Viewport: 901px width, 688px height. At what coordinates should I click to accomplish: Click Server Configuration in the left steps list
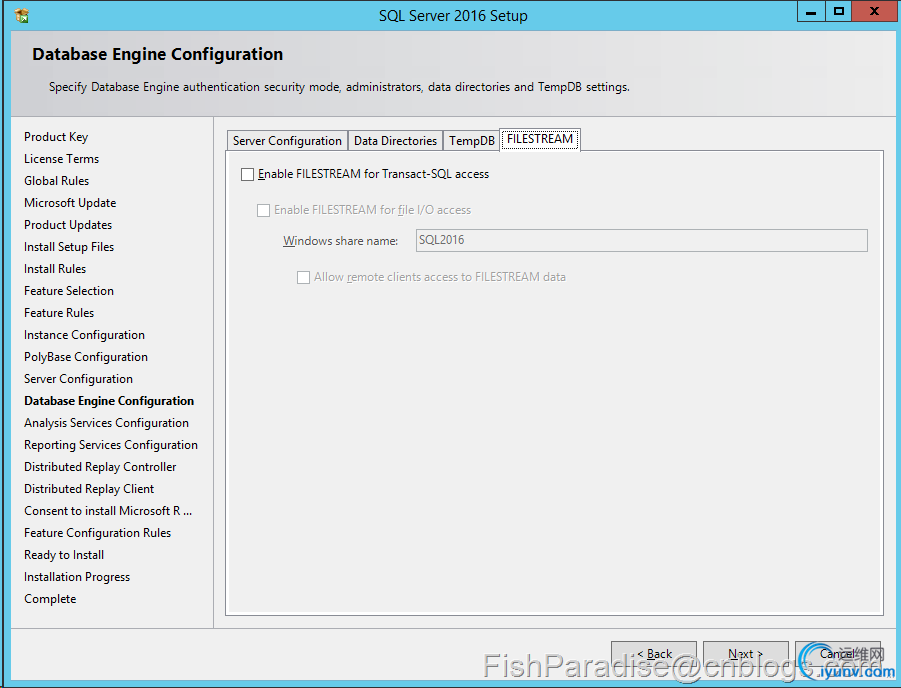pyautogui.click(x=79, y=379)
